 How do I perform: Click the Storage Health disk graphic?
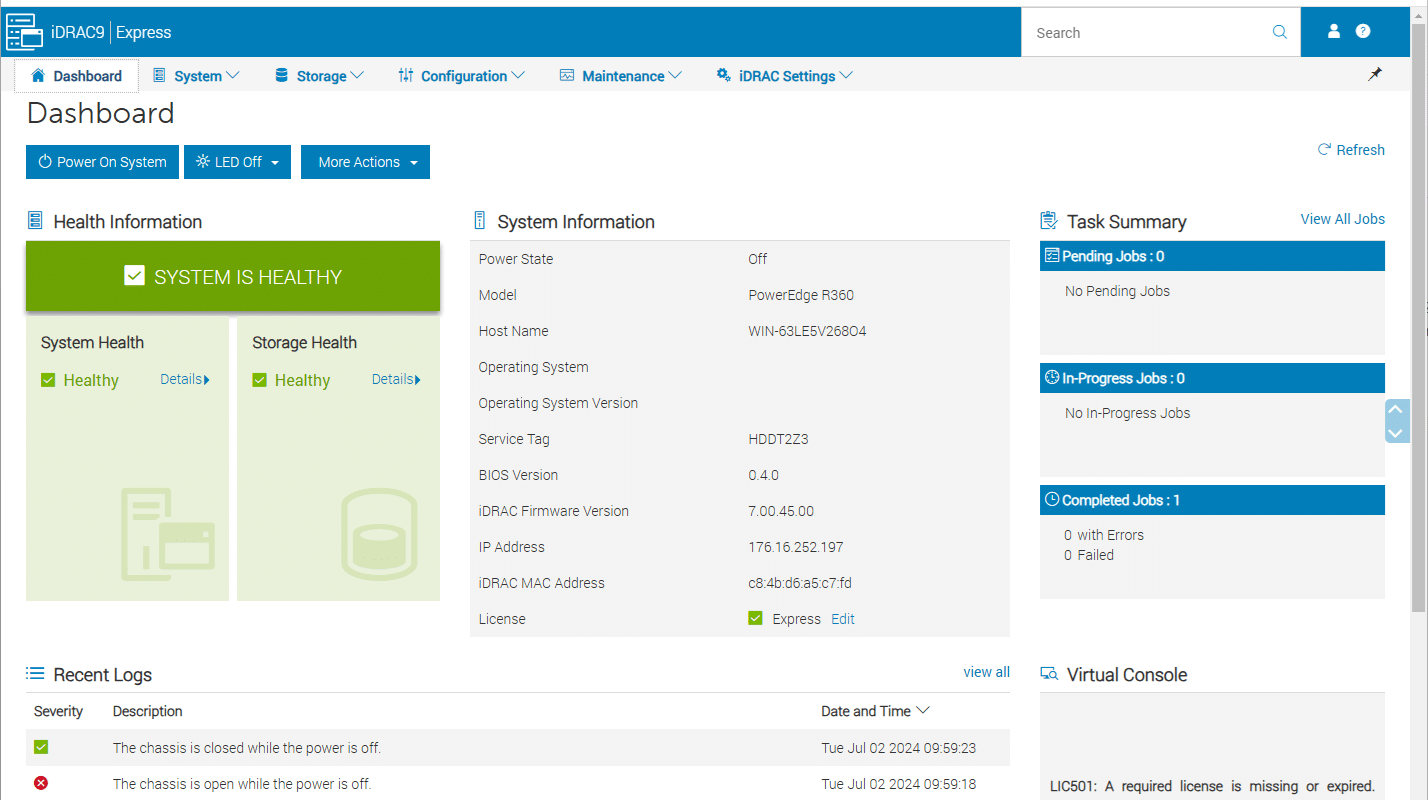pos(379,534)
